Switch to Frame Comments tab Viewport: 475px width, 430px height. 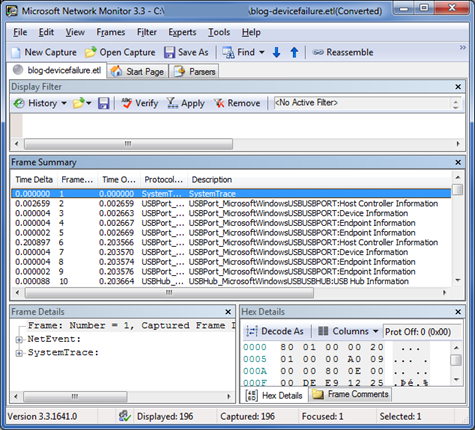(351, 394)
